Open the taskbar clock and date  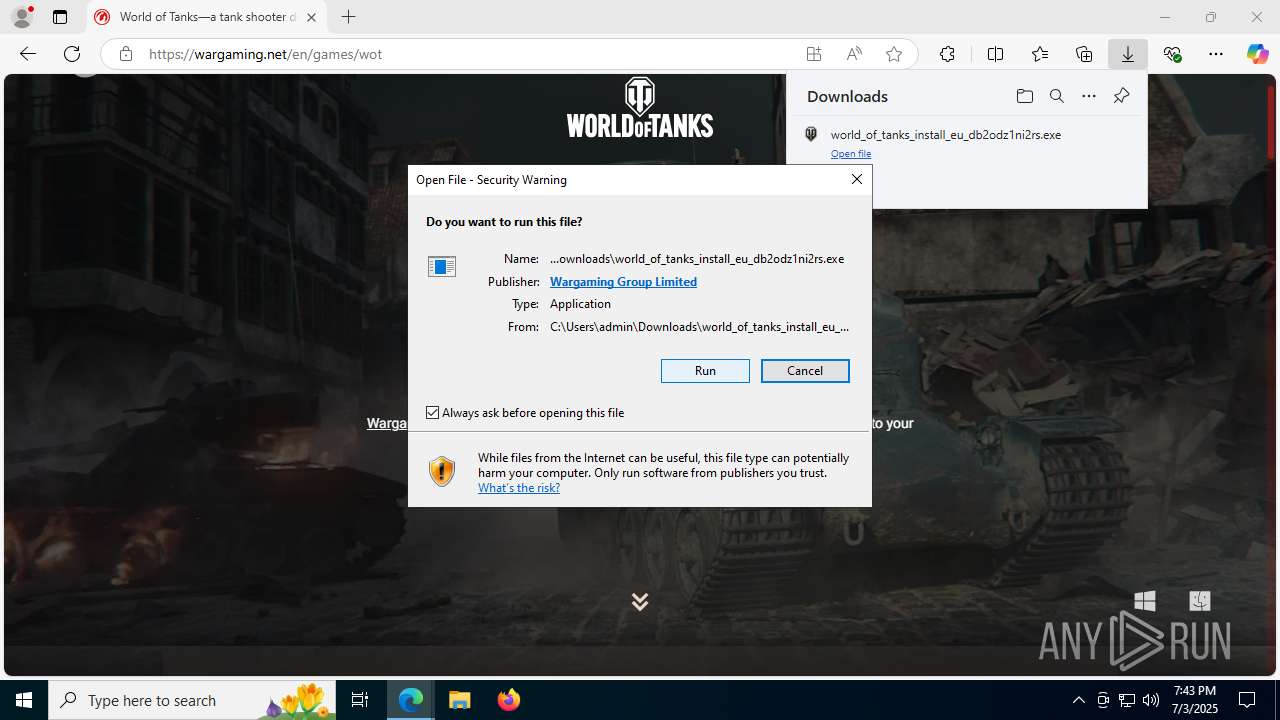1195,700
